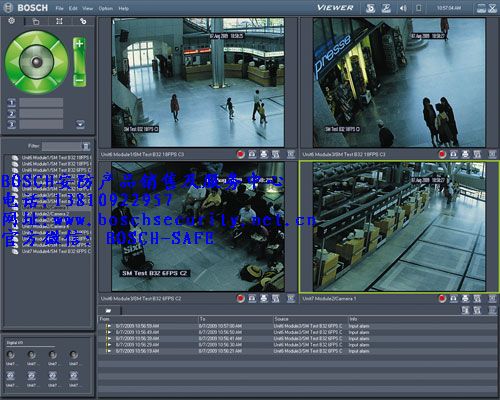The width and height of the screenshot is (500, 400).
Task: Play alarm recording from 10:56:59 AM
Action: click(108, 326)
